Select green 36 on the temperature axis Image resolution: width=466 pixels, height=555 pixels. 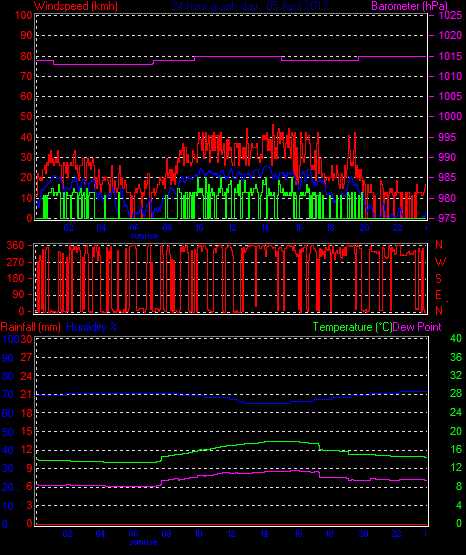pos(456,357)
